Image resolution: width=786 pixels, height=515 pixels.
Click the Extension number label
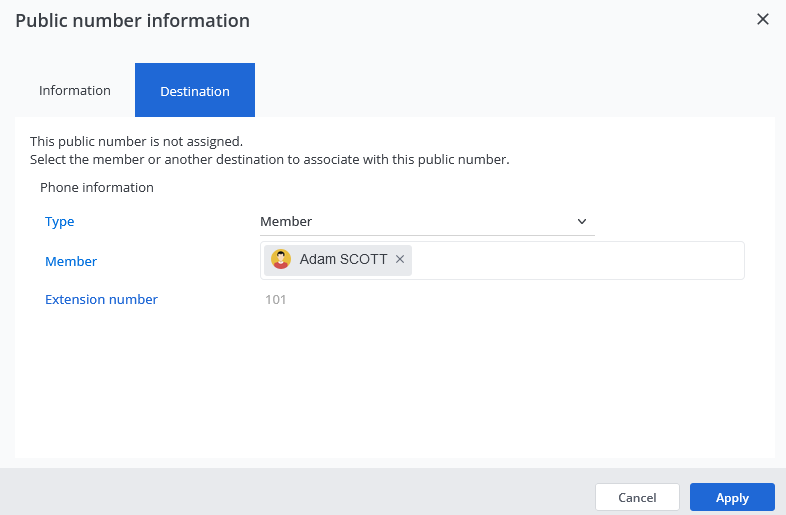(101, 299)
